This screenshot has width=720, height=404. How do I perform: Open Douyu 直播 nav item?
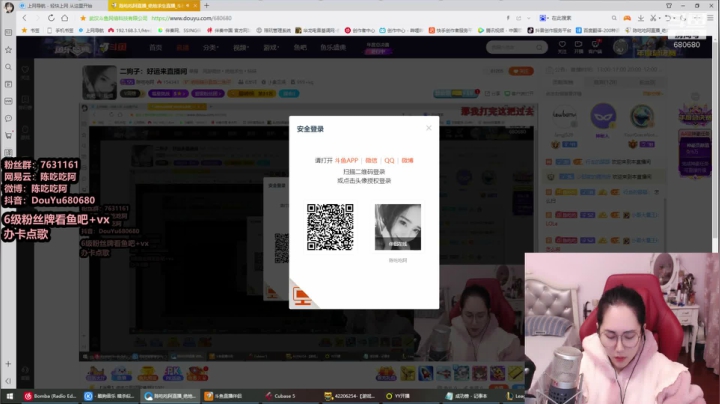tap(183, 47)
